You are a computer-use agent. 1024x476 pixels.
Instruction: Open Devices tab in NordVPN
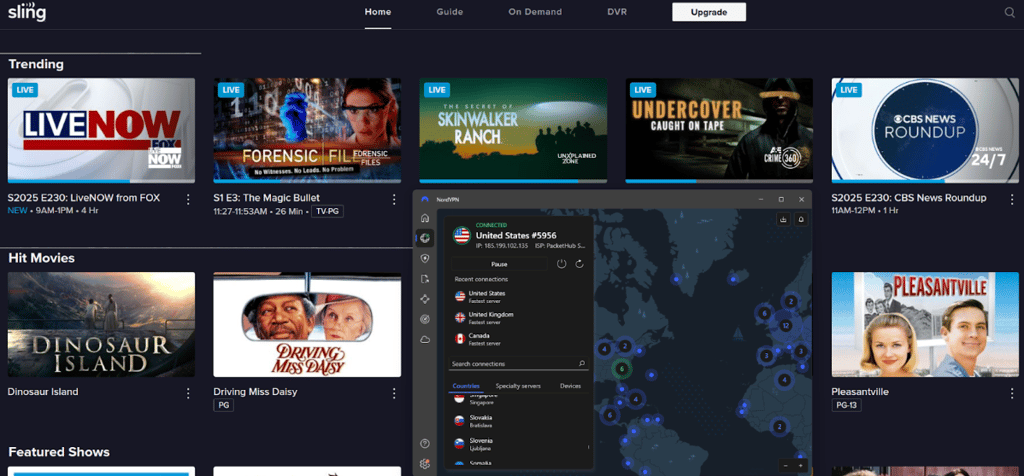[x=570, y=386]
